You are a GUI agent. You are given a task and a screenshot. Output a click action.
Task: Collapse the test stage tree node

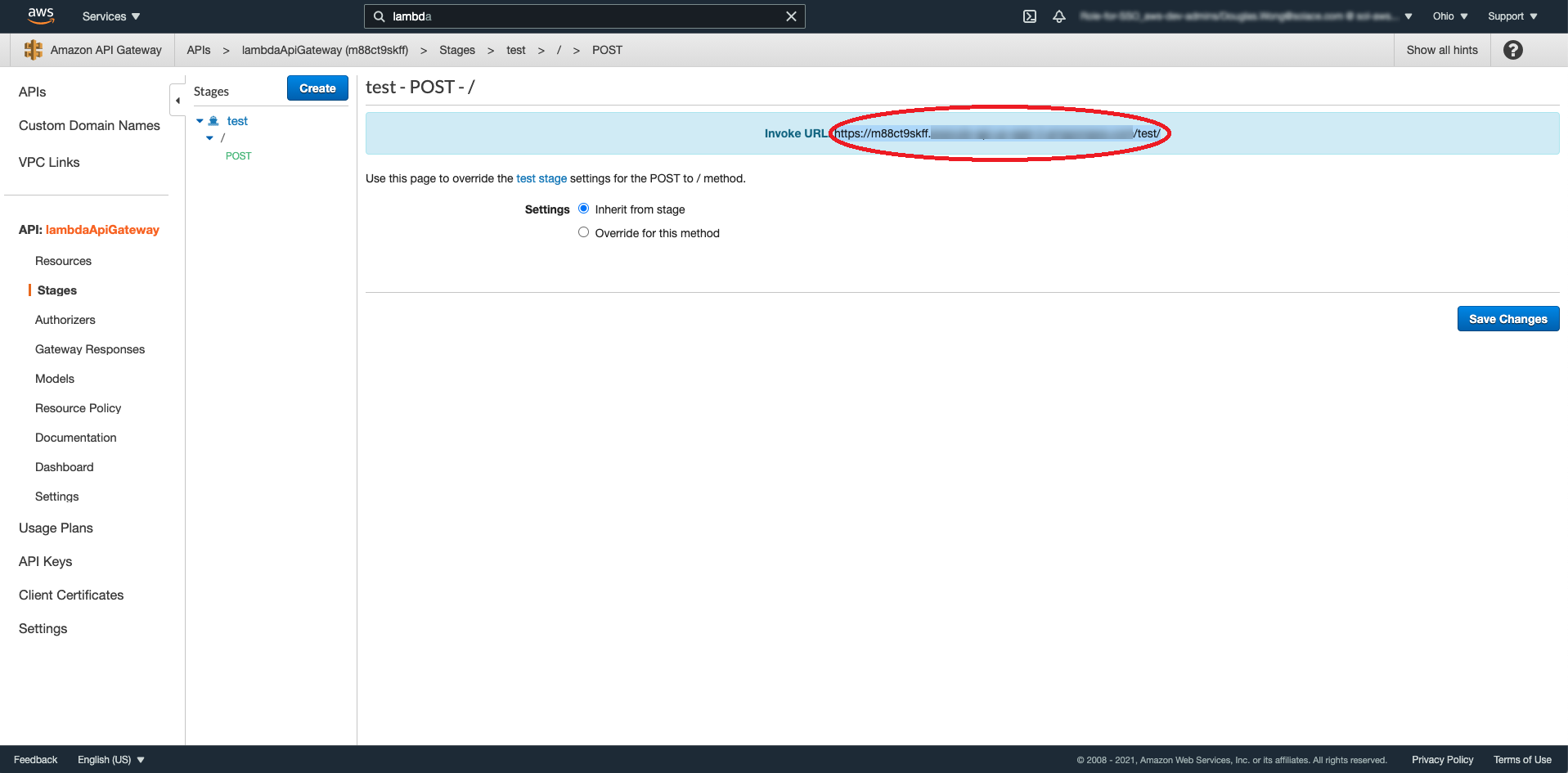200,121
